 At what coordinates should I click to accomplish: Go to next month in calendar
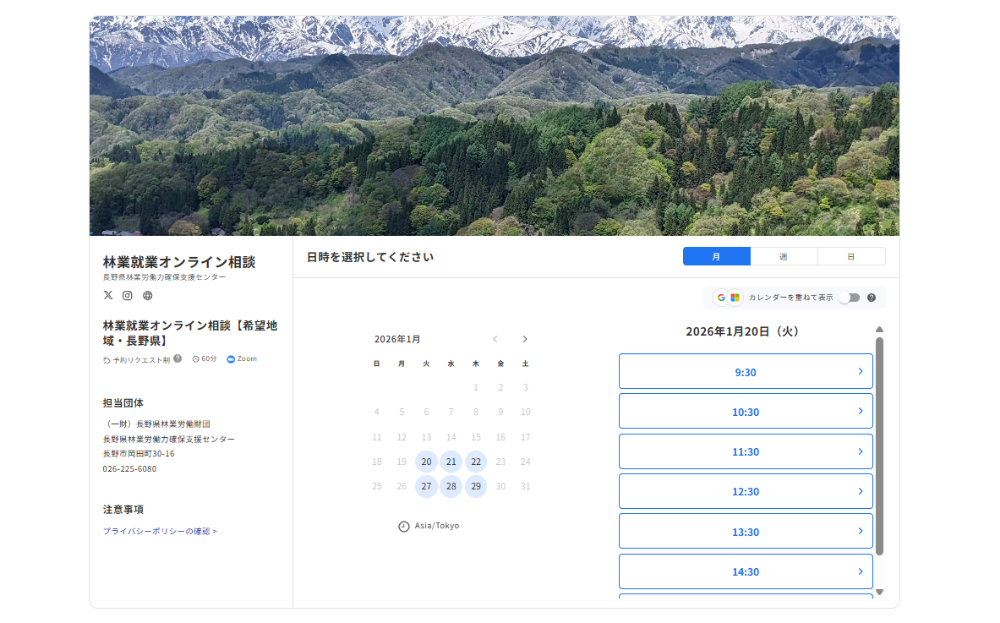[x=525, y=339]
